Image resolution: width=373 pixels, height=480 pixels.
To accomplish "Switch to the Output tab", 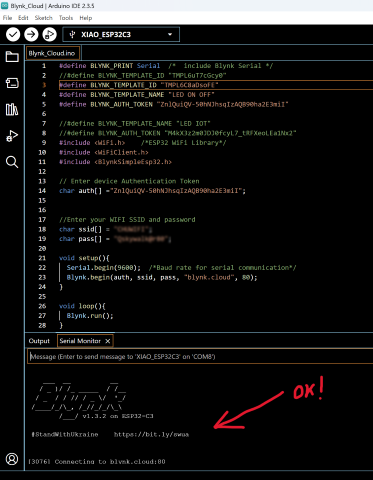I will coord(39,341).
